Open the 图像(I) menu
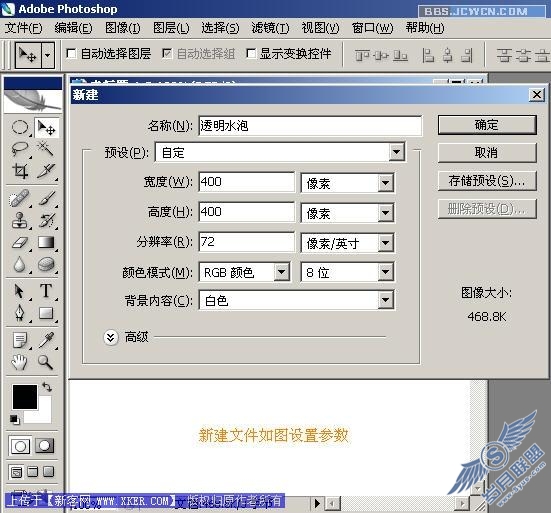The width and height of the screenshot is (551, 513). point(123,28)
